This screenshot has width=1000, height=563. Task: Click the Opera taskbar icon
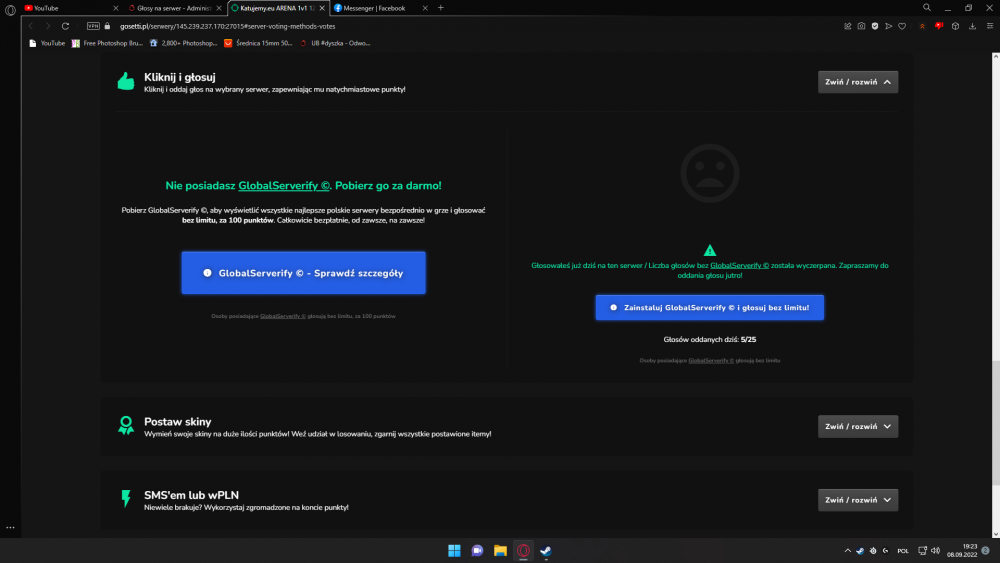coord(523,551)
